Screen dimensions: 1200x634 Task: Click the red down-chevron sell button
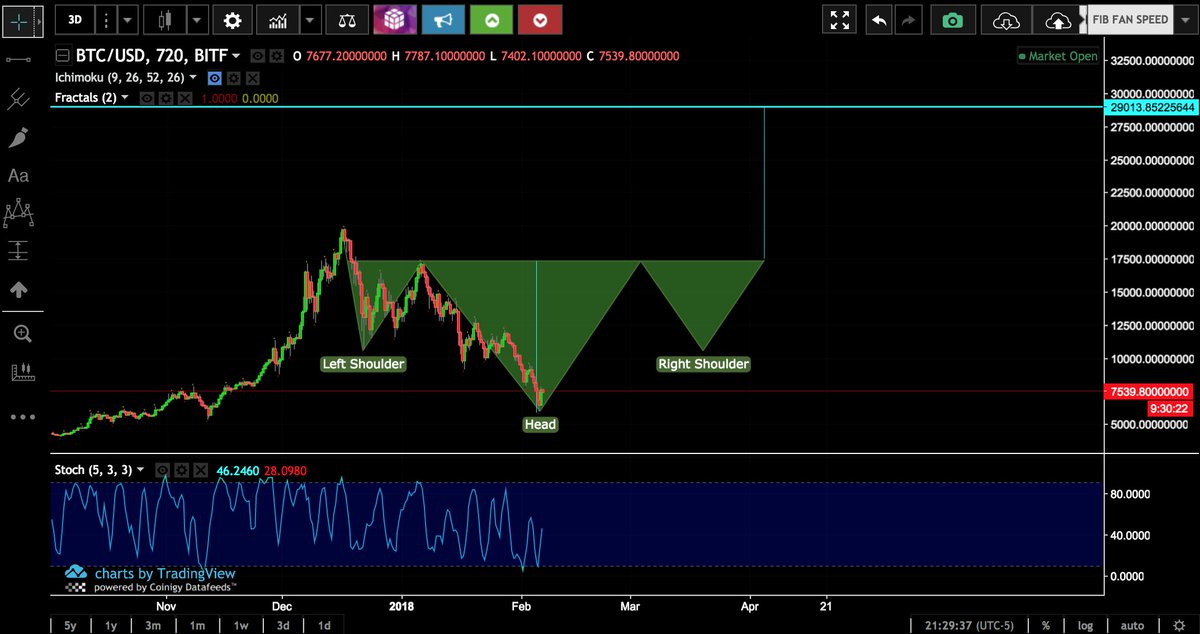click(540, 19)
